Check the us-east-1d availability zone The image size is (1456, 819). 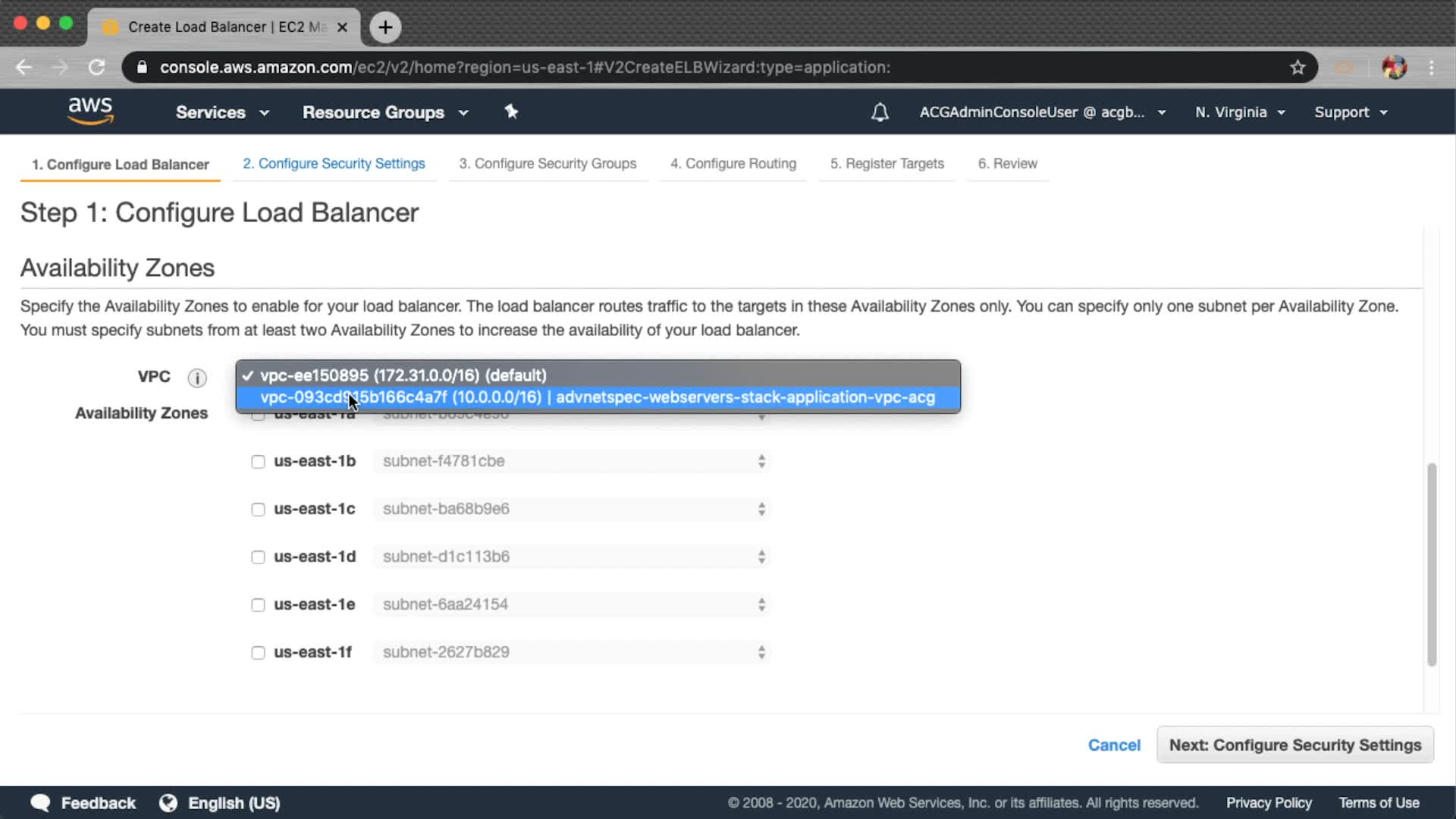pyautogui.click(x=258, y=557)
